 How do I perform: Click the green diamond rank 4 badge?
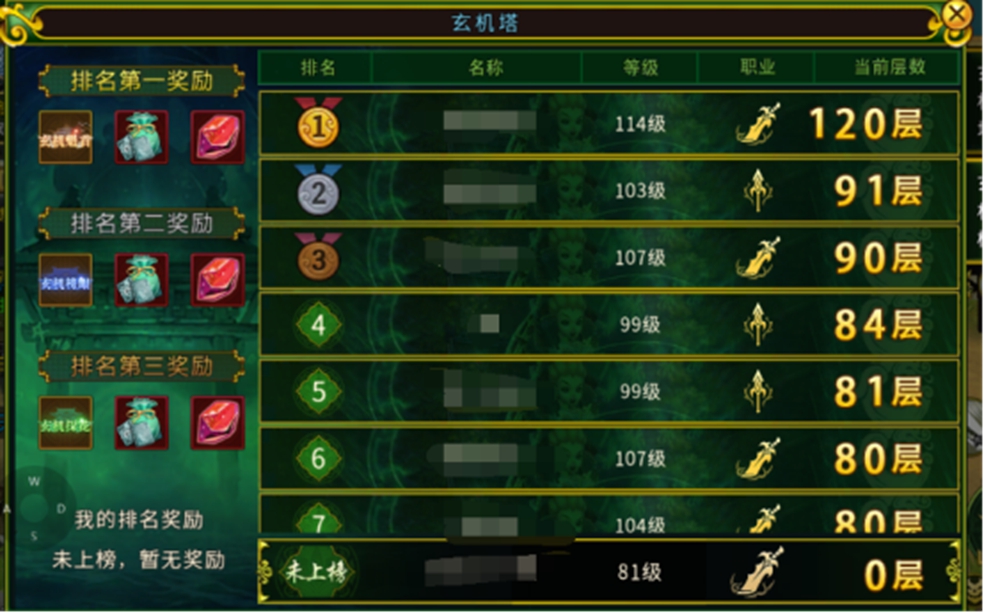pos(318,324)
